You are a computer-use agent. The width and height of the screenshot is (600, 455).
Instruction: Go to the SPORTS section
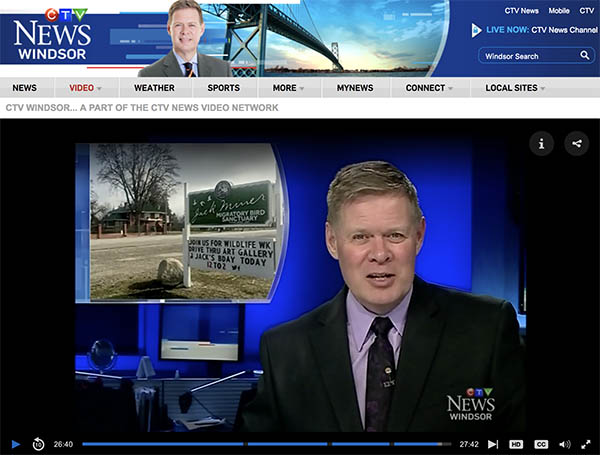(223, 88)
